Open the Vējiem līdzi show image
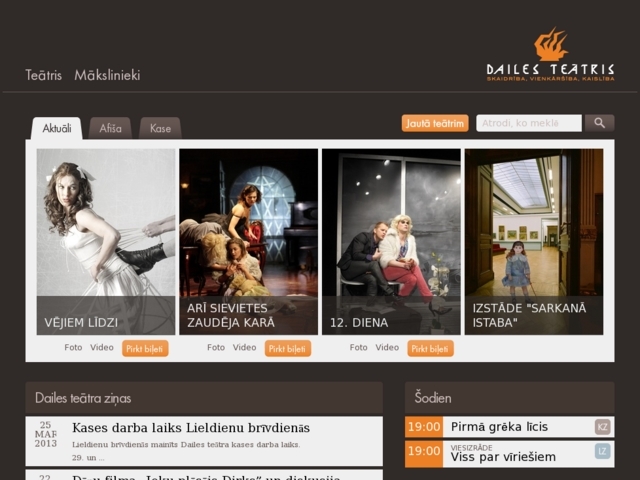The height and width of the screenshot is (480, 640). 106,242
